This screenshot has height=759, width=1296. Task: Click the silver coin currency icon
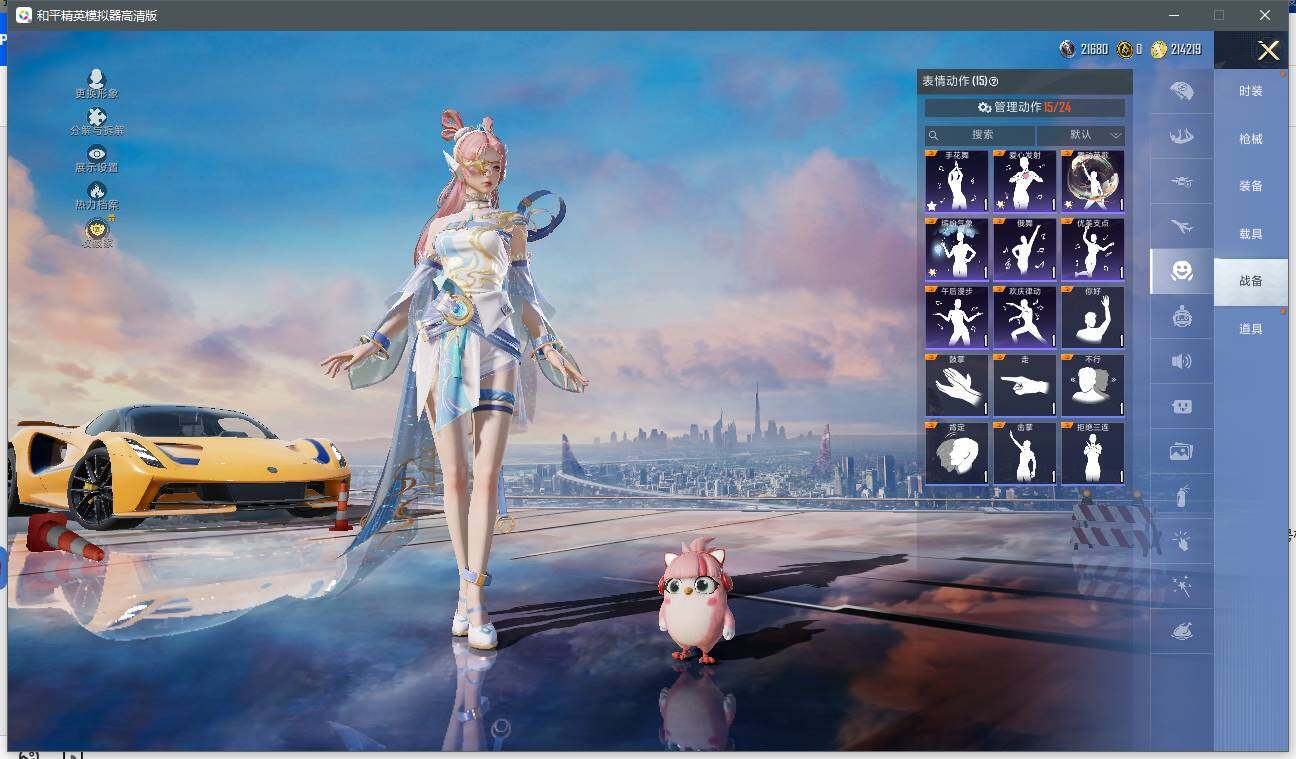pyautogui.click(x=1068, y=49)
